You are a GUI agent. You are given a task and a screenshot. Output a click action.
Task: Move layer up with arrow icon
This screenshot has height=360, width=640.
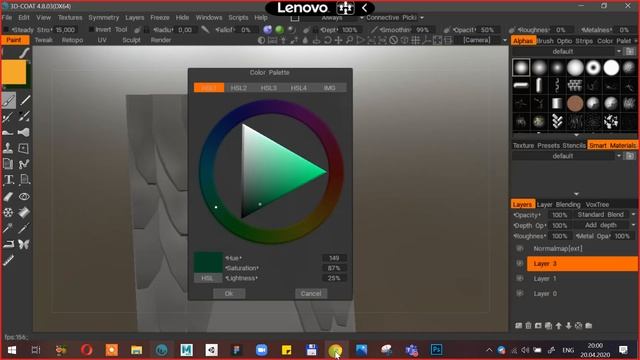tap(558, 326)
